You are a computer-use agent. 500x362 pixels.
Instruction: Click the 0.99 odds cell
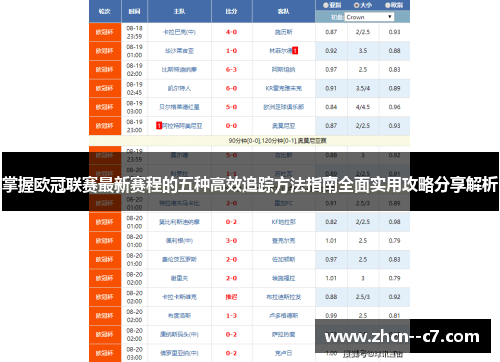331,315
